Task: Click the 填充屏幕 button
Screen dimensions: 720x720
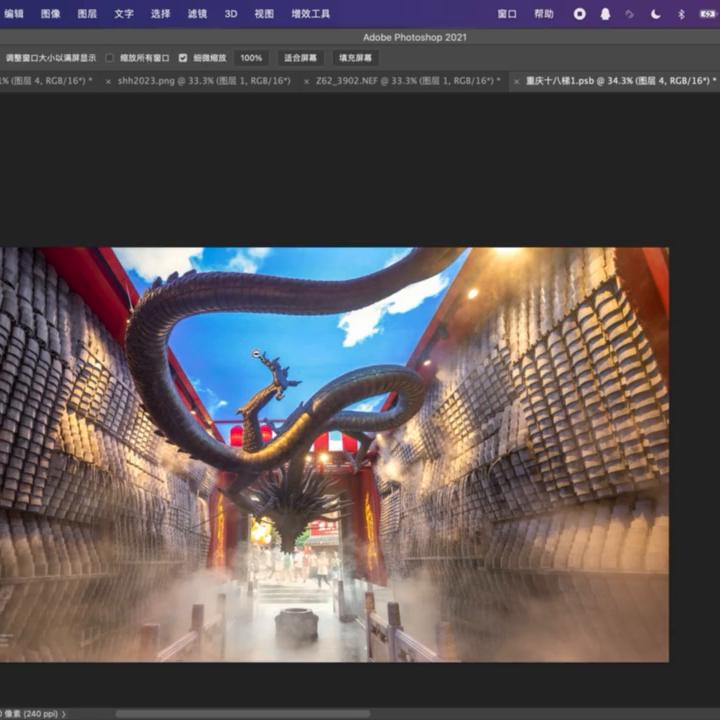Action: tap(356, 58)
